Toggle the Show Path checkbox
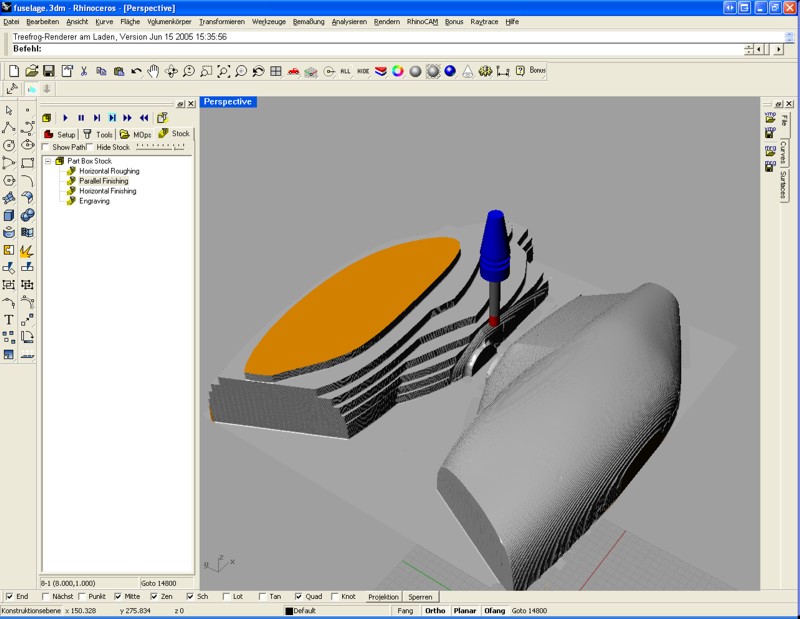The height and width of the screenshot is (619, 800). (45, 147)
